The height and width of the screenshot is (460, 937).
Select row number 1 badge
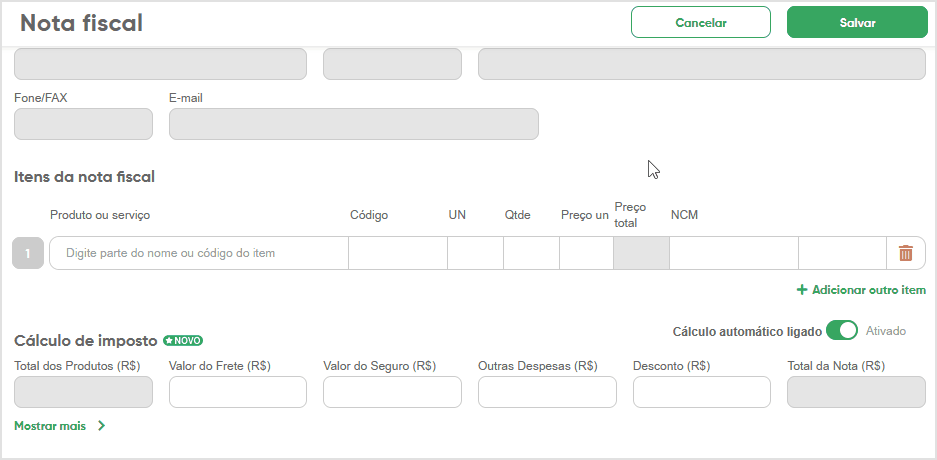point(27,253)
